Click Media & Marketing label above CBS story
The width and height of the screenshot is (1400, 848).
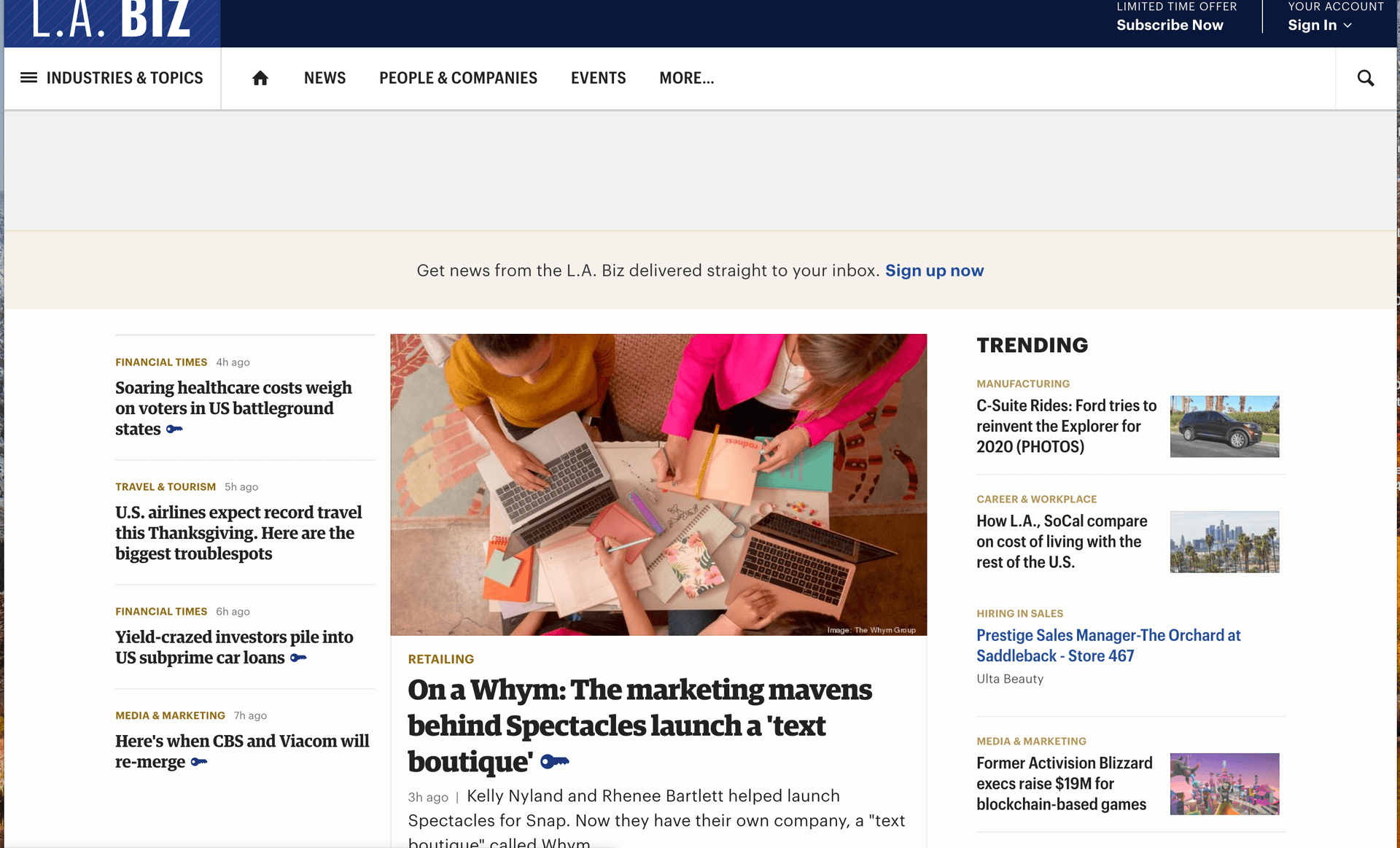click(170, 716)
